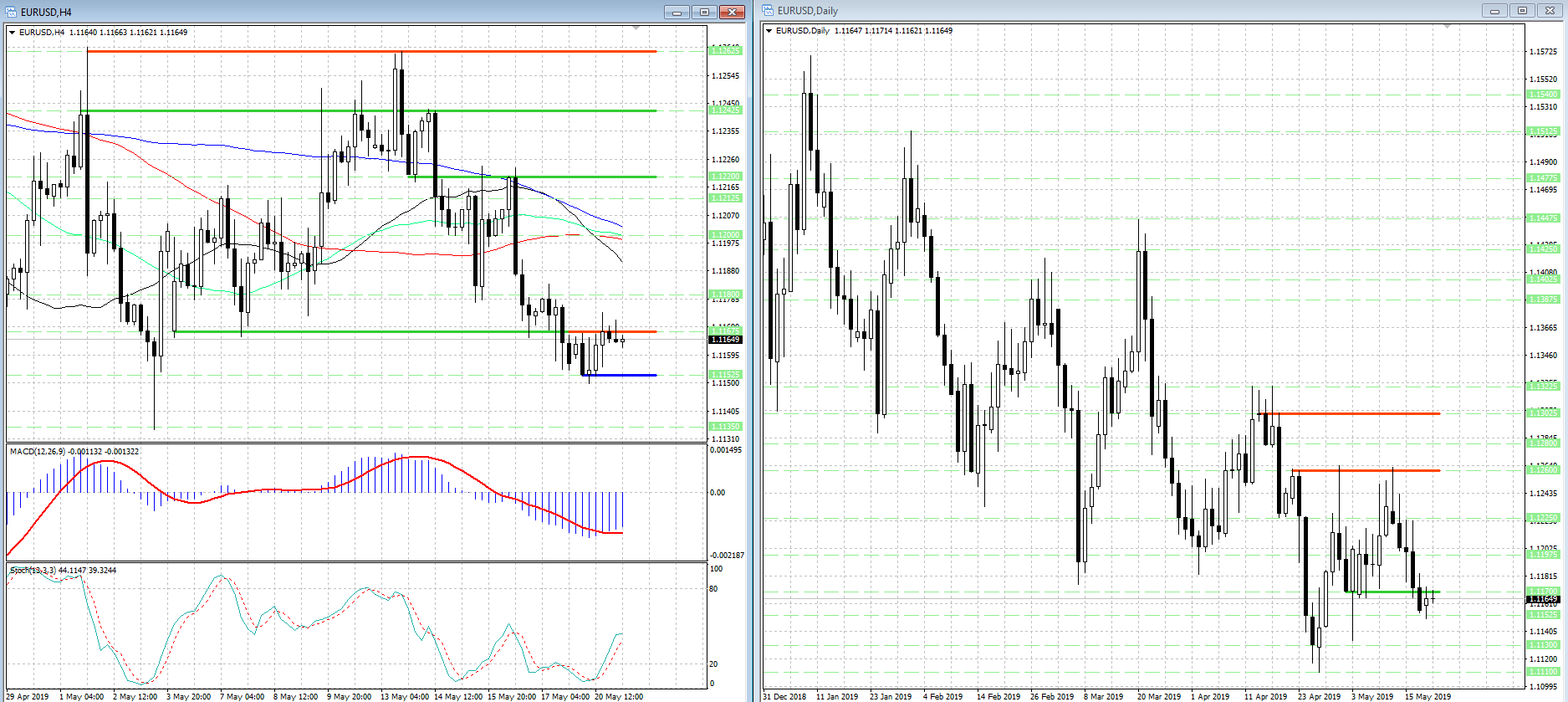Click the EURUSD,H4 chart window icon

(11, 12)
